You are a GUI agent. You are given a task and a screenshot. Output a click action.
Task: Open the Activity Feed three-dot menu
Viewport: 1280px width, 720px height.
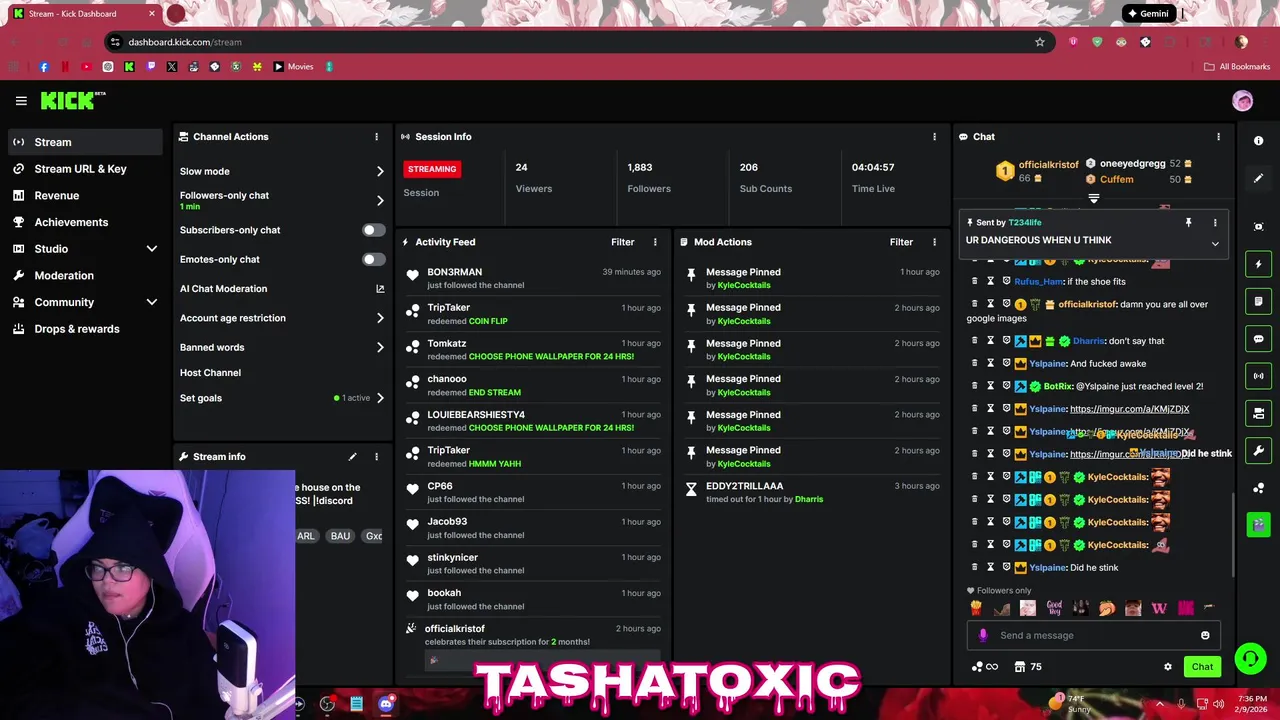pos(655,242)
